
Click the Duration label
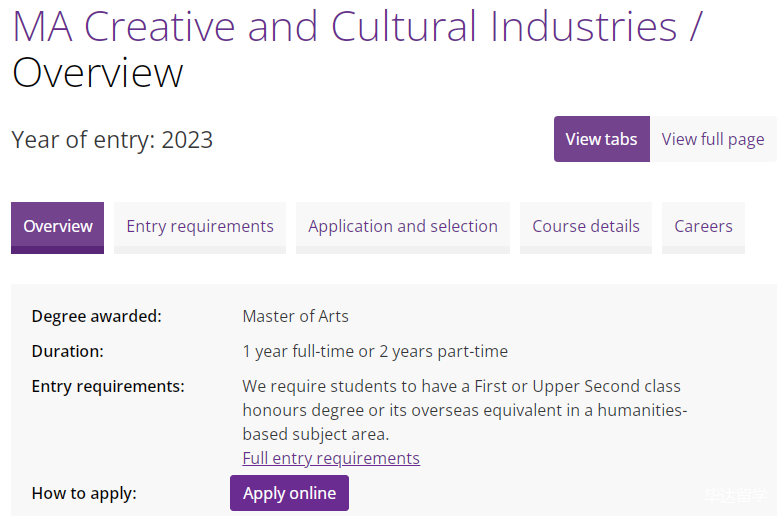[67, 351]
